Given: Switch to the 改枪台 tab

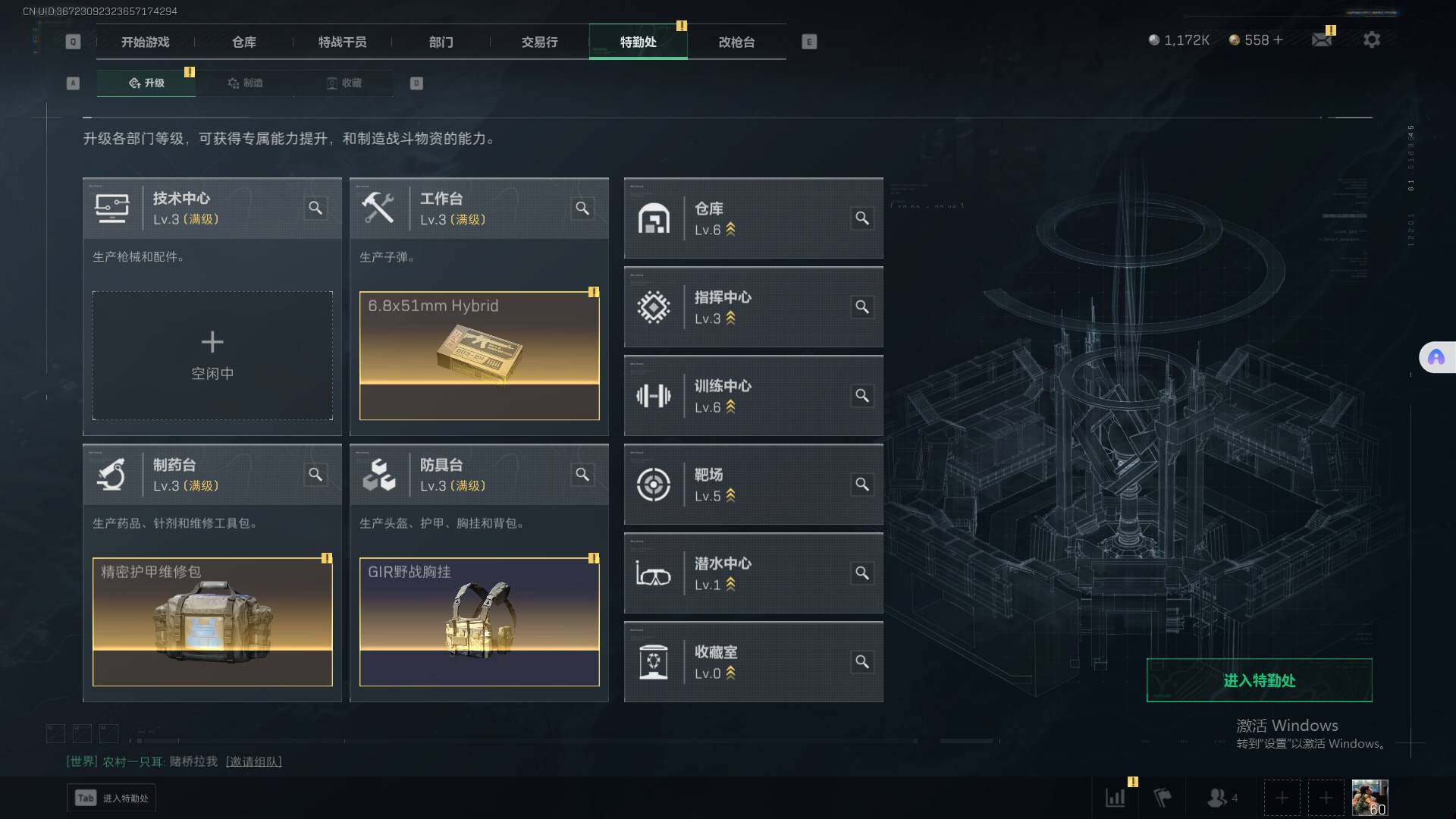Looking at the screenshot, I should 736,42.
